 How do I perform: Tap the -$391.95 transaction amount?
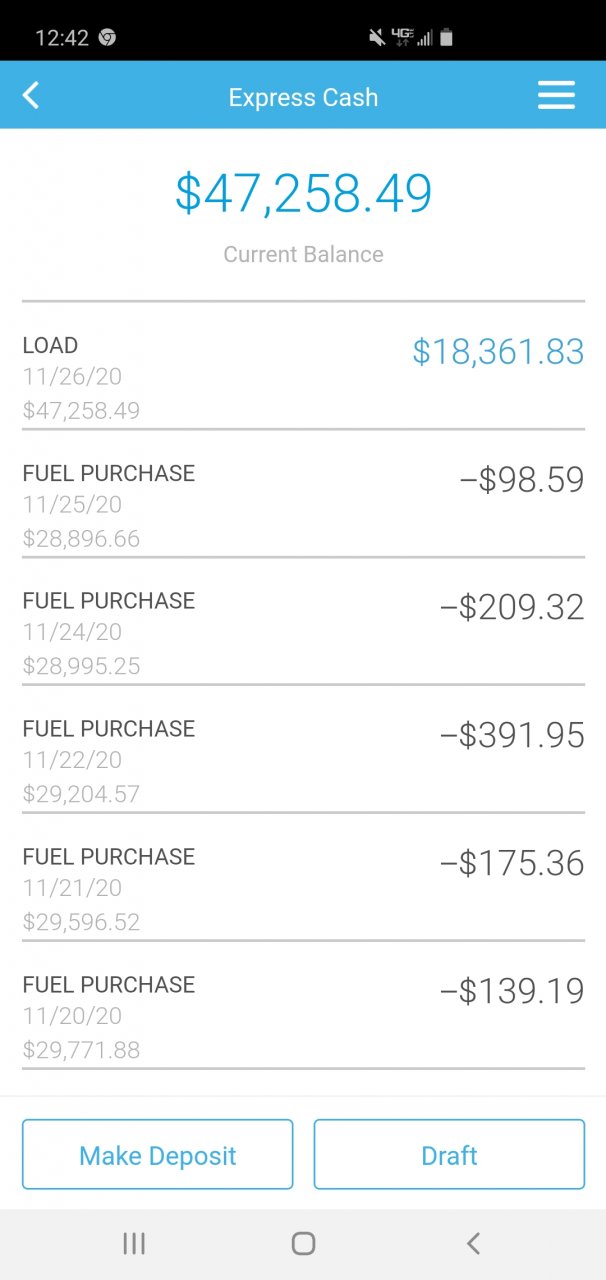pyautogui.click(x=512, y=736)
